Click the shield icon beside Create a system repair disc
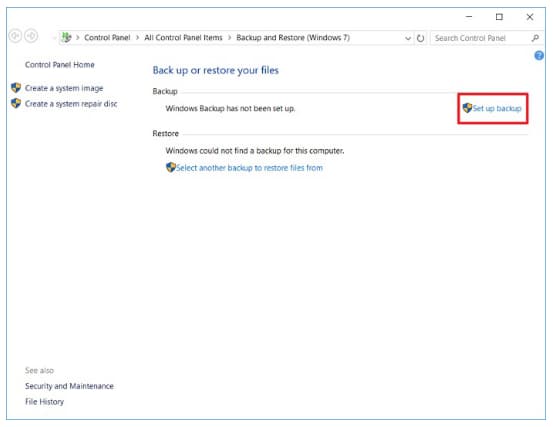553x427 pixels. click(x=16, y=103)
